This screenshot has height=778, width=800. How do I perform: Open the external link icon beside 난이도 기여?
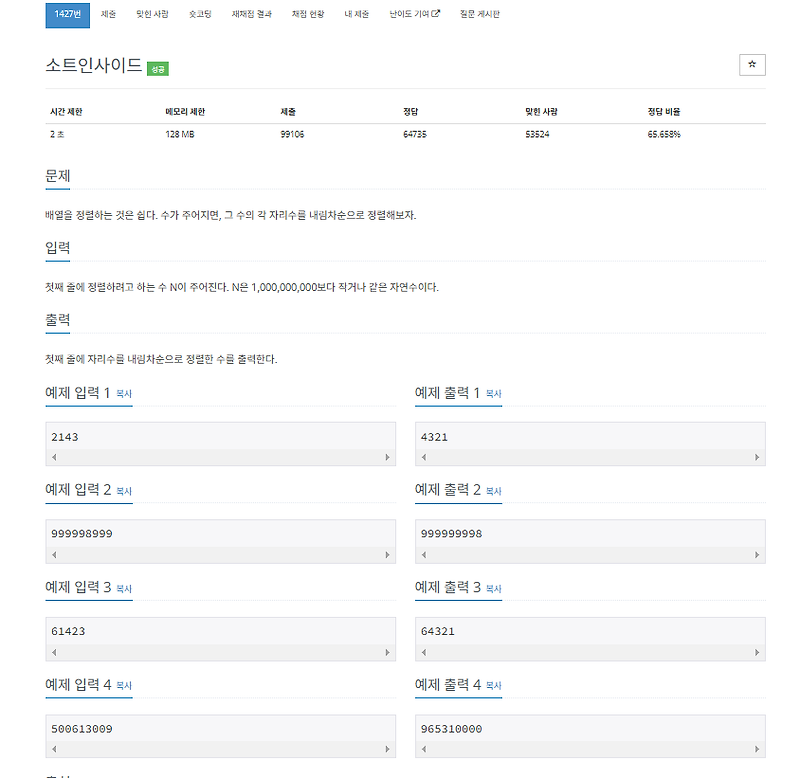click(x=435, y=14)
